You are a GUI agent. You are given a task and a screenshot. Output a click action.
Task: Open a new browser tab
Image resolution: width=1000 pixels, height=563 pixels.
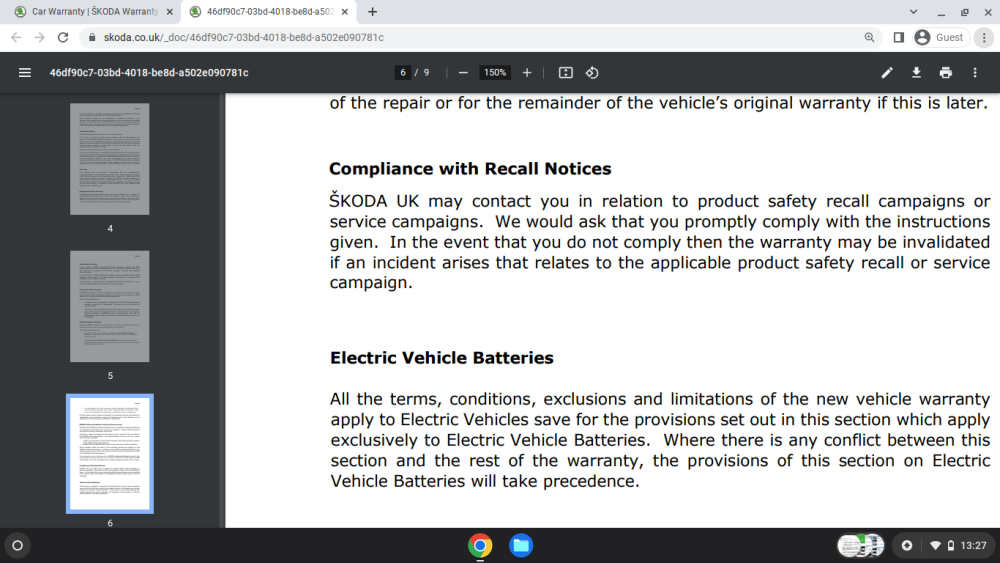(x=372, y=11)
